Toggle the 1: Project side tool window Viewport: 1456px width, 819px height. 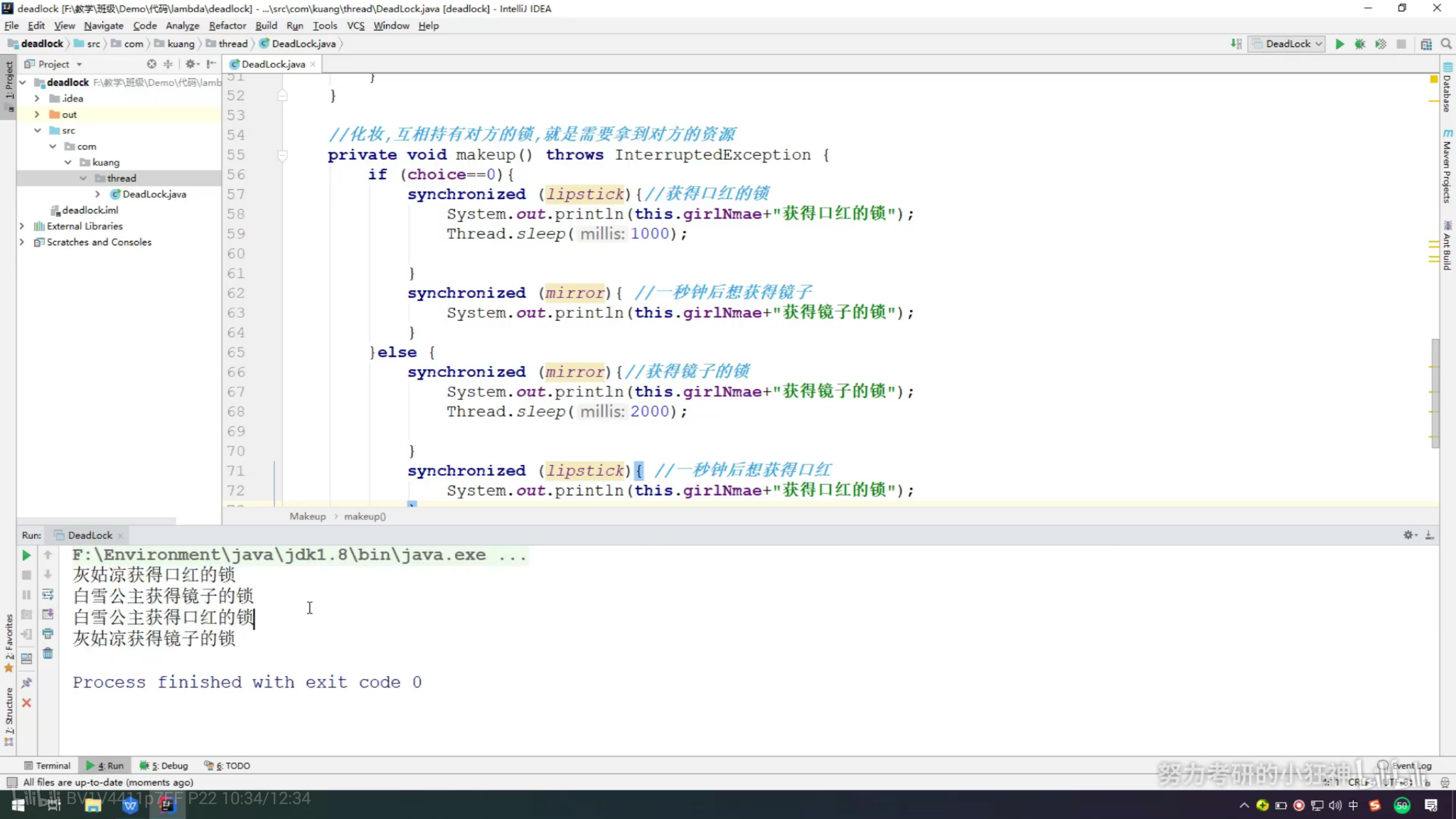pos(9,87)
